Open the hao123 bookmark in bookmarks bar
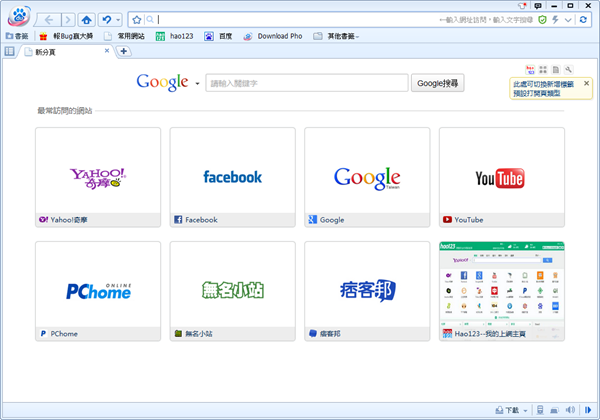Screen dimensions: 600x420 click(x=174, y=36)
